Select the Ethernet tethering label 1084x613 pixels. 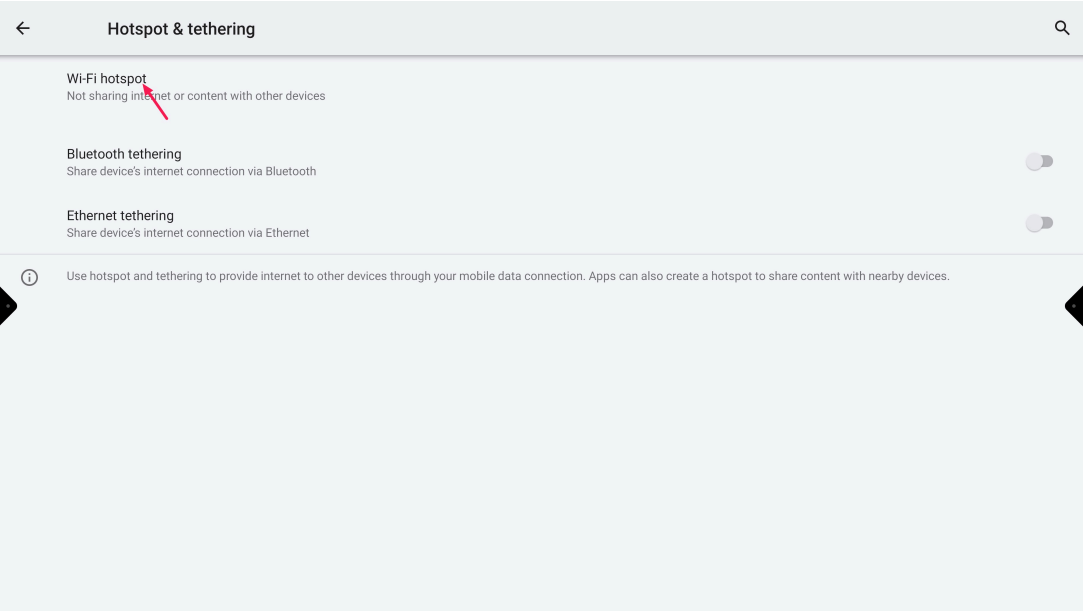pyautogui.click(x=120, y=216)
